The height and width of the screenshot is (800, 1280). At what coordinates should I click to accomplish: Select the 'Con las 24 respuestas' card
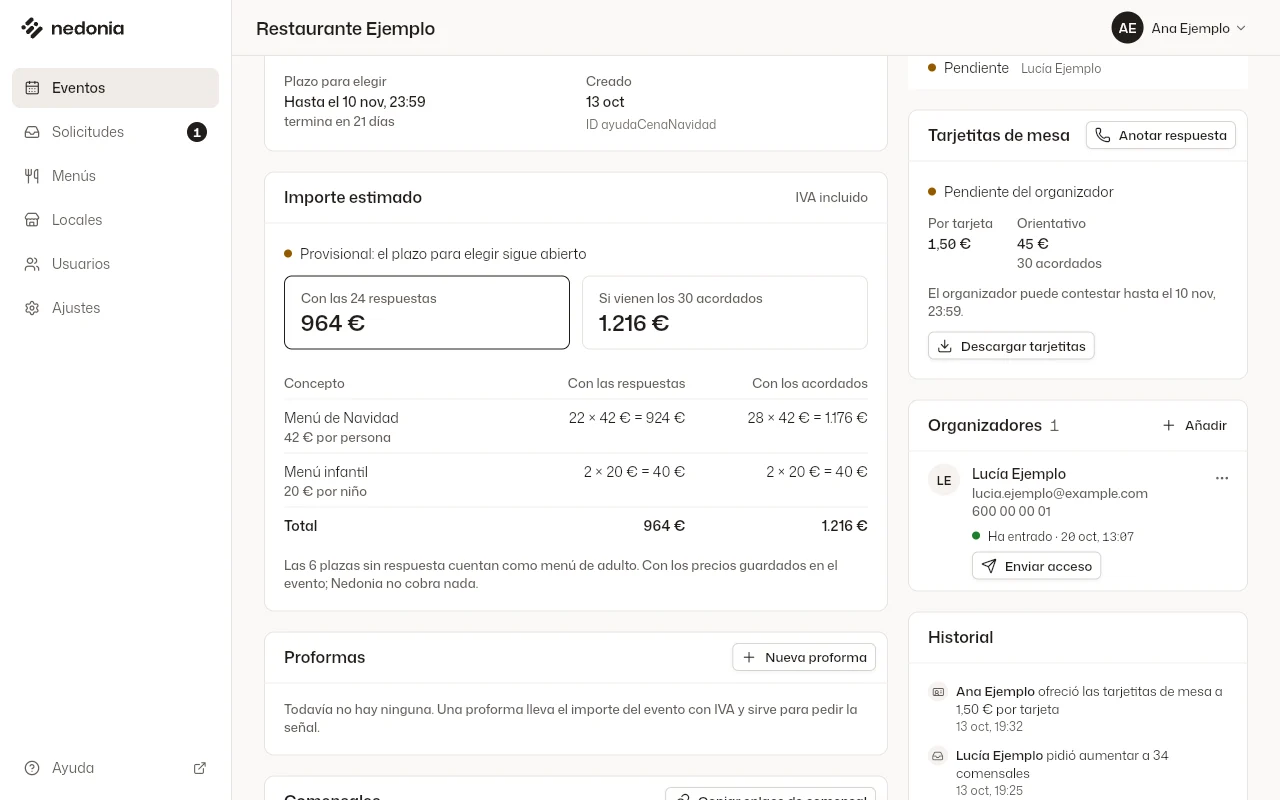[427, 312]
